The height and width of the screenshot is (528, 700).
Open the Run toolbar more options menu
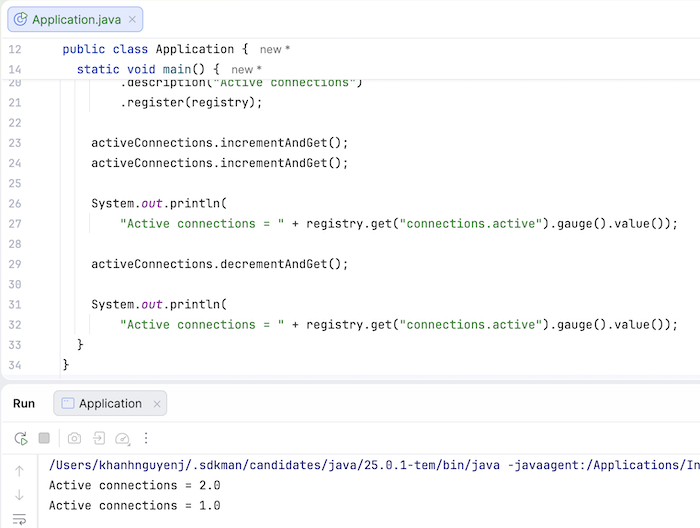(x=147, y=438)
